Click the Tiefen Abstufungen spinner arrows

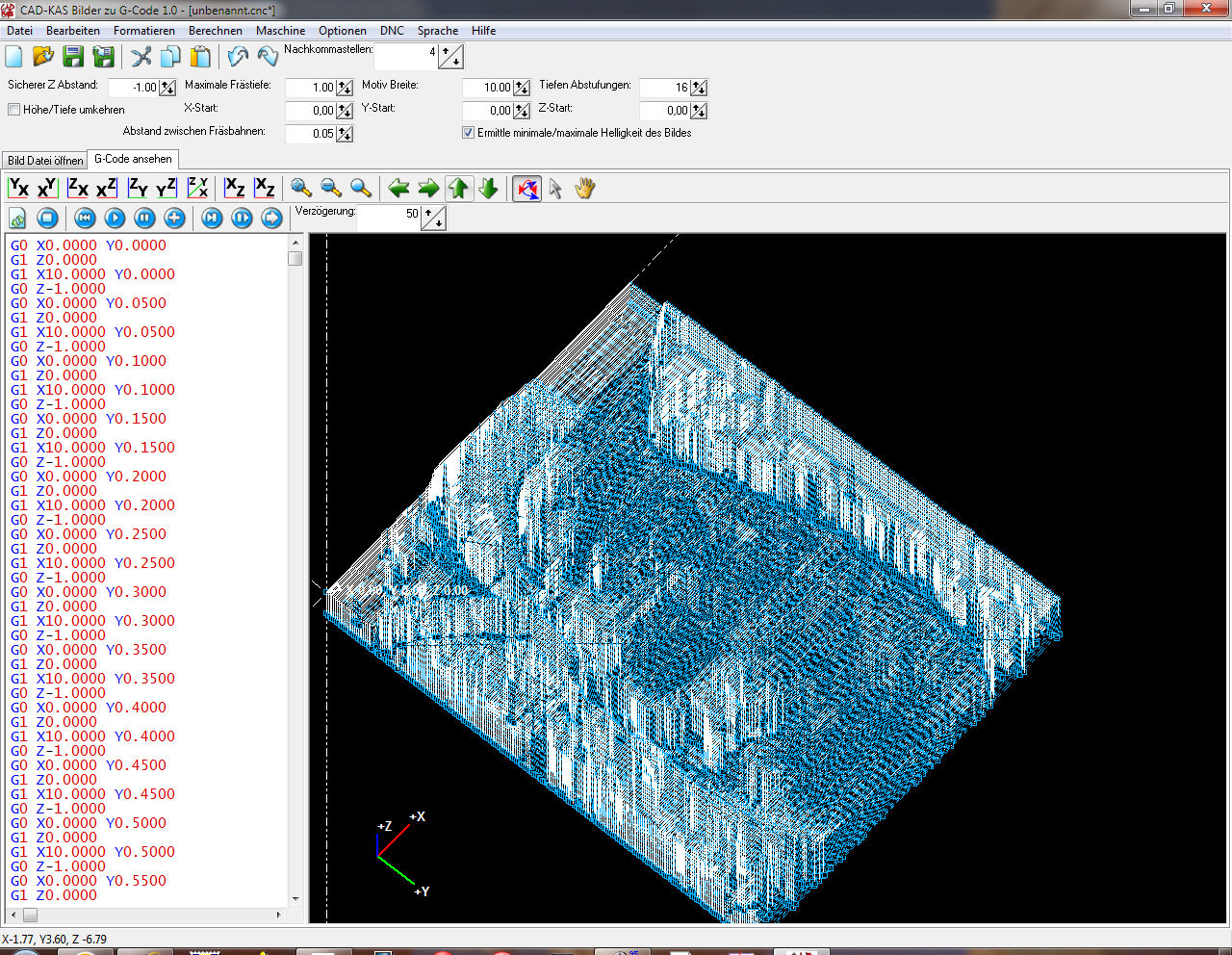point(700,88)
